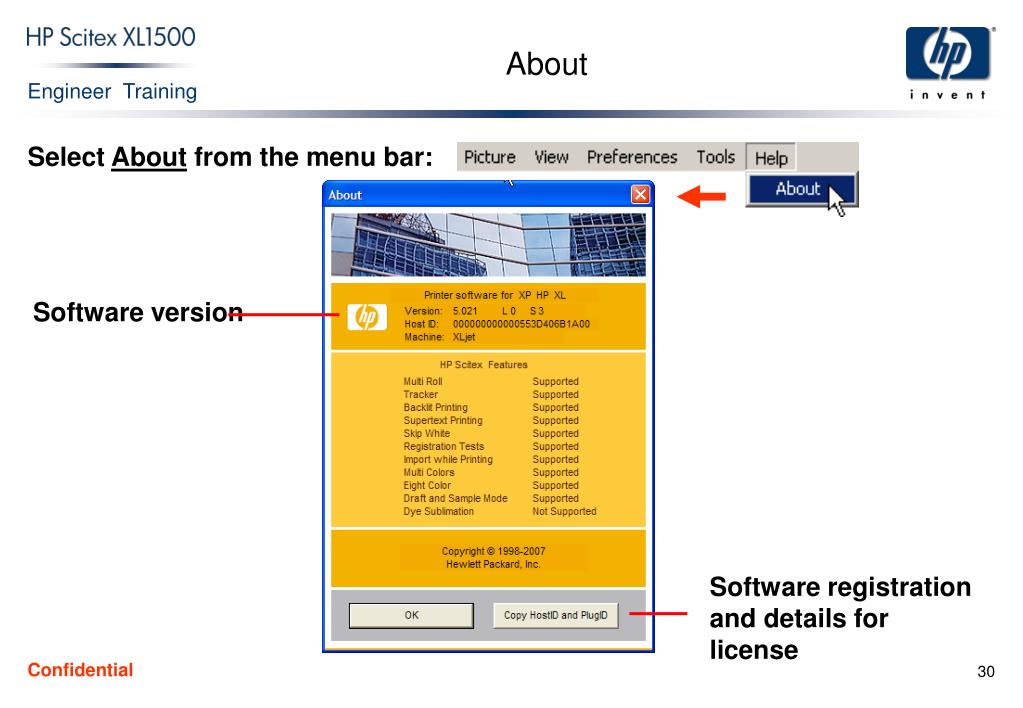Viewport: 1023px width, 708px height.
Task: Click the 'Printer software for XP HP XL' heading
Action: pyautogui.click(x=495, y=295)
